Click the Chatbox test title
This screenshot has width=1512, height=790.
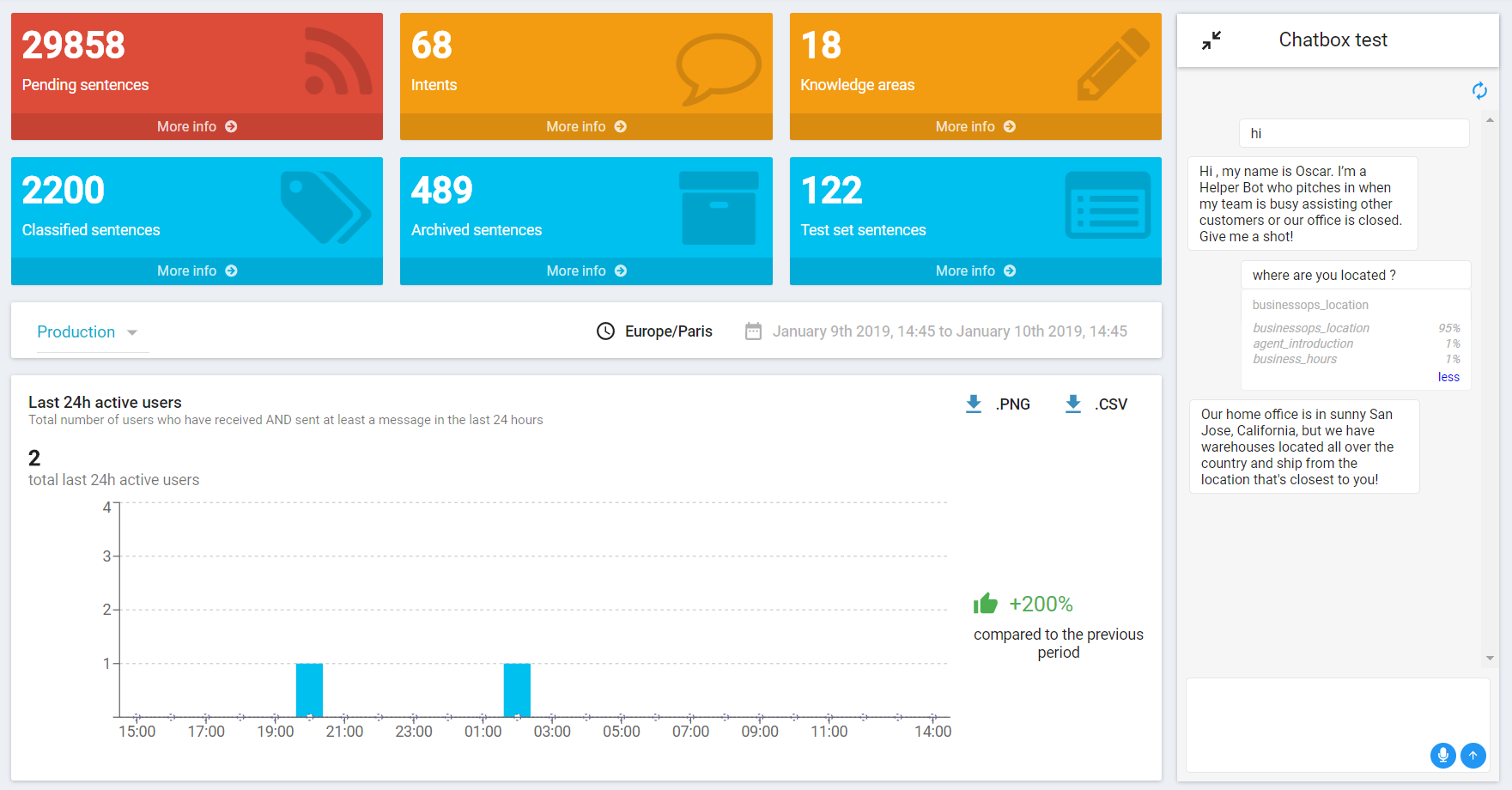1333,39
